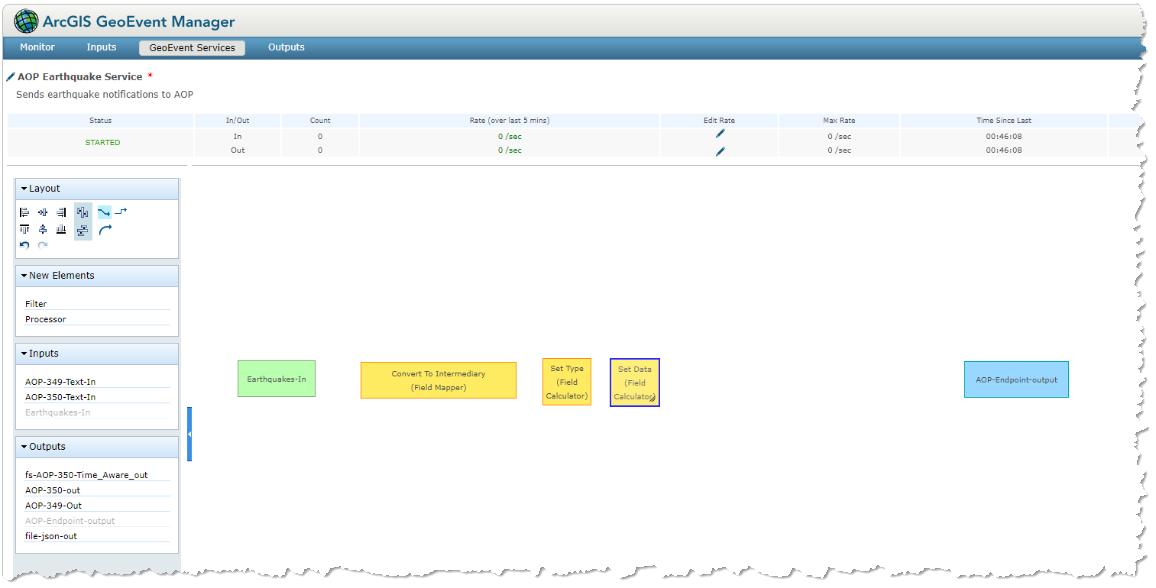Click the STARTED status text
This screenshot has height=588, width=1156.
tap(102, 142)
